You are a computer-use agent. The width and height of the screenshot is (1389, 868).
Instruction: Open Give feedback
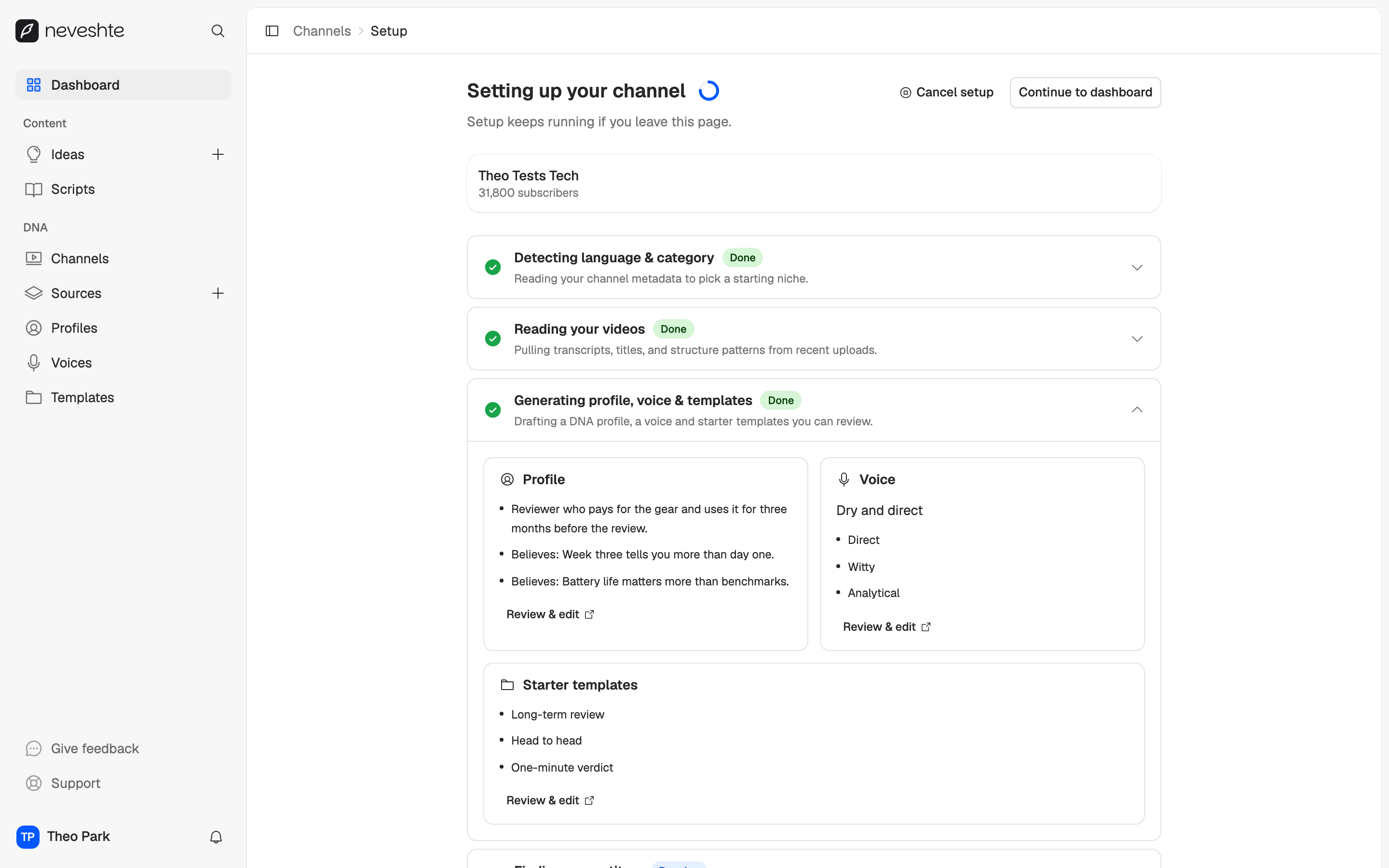[x=123, y=748]
